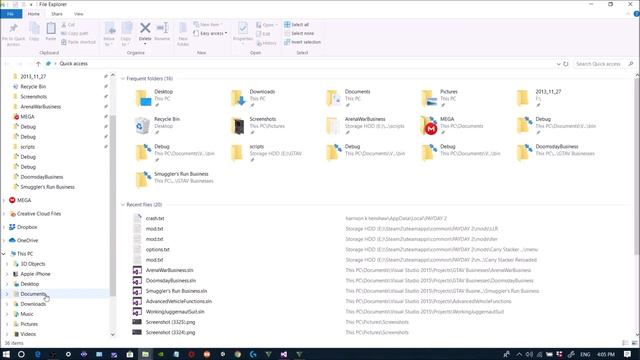Click Documents under This PC in navigation pane
The image size is (640, 360).
pos(33,294)
